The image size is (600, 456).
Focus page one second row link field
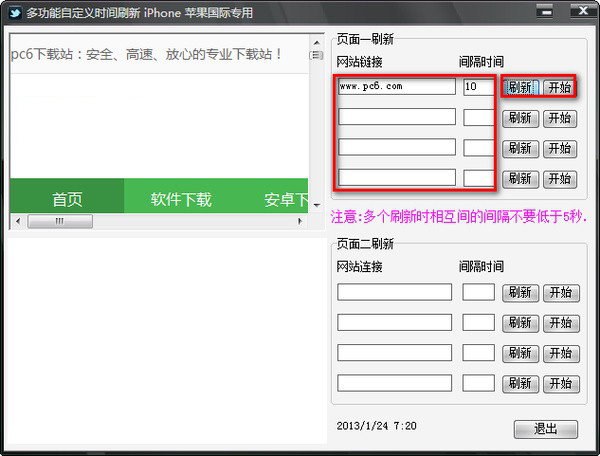click(397, 117)
